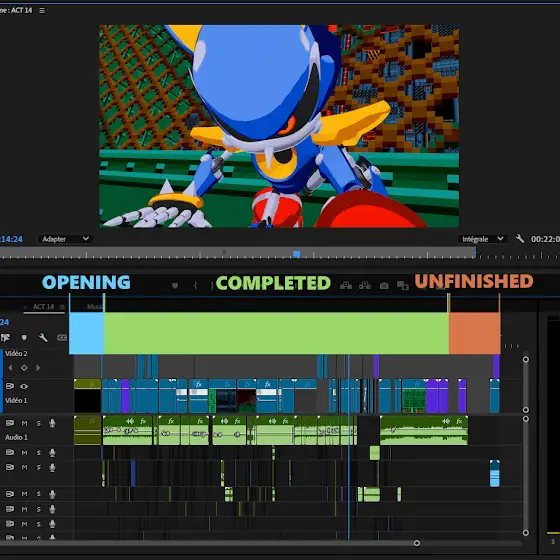Mute the Audio 2 track
The width and height of the screenshot is (560, 560).
coord(24,453)
